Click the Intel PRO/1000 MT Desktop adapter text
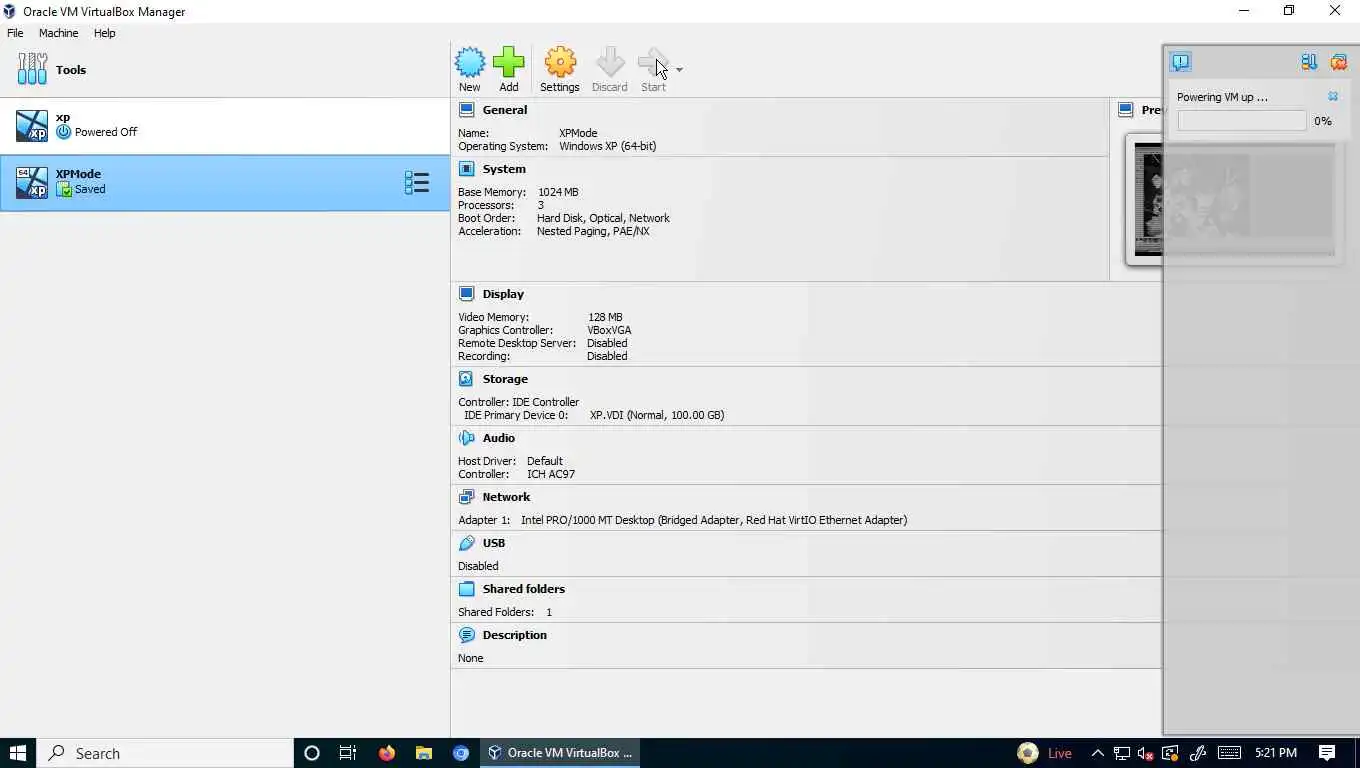1360x768 pixels. [x=714, y=520]
